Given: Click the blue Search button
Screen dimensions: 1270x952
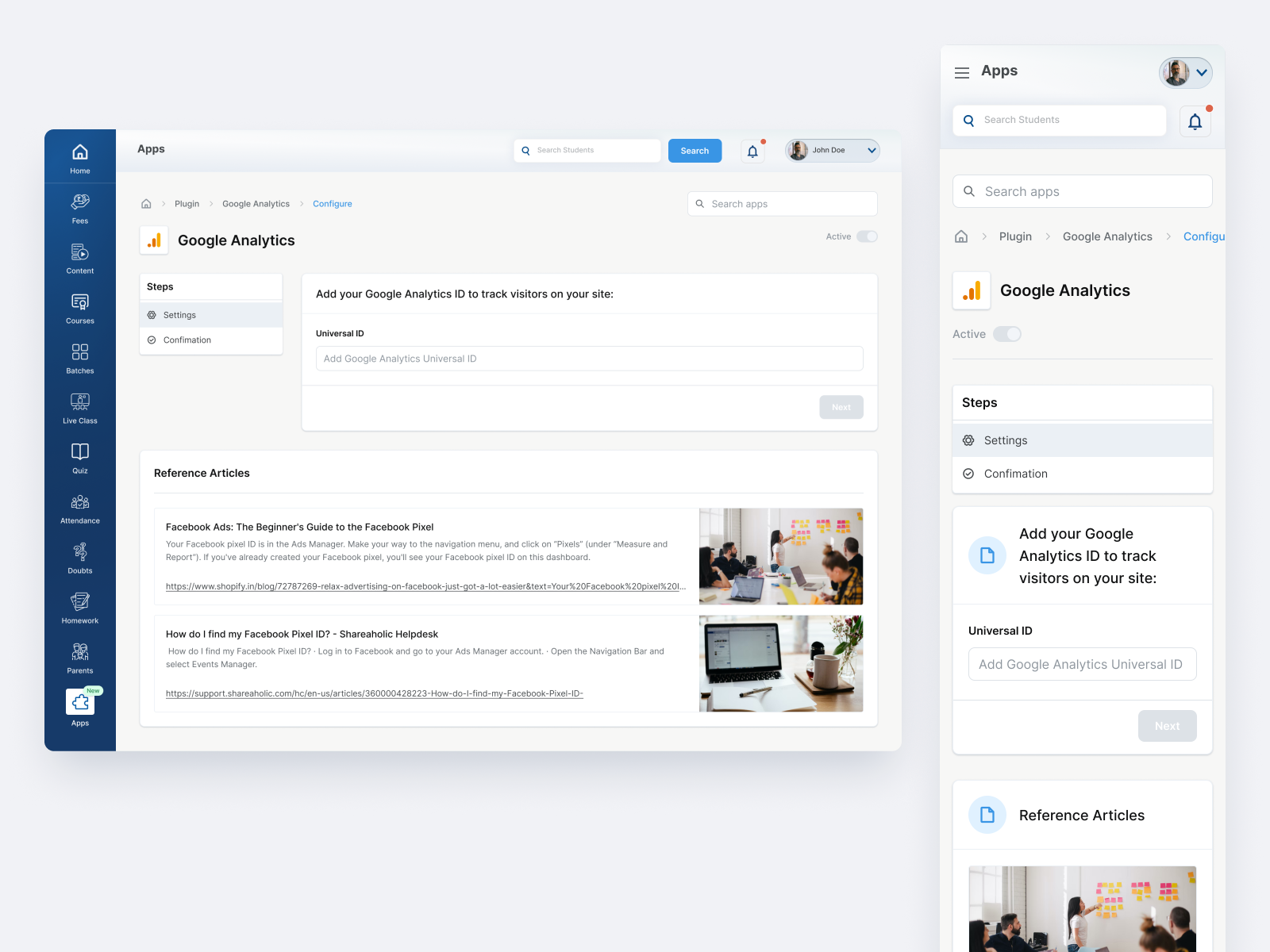Looking at the screenshot, I should click(695, 151).
